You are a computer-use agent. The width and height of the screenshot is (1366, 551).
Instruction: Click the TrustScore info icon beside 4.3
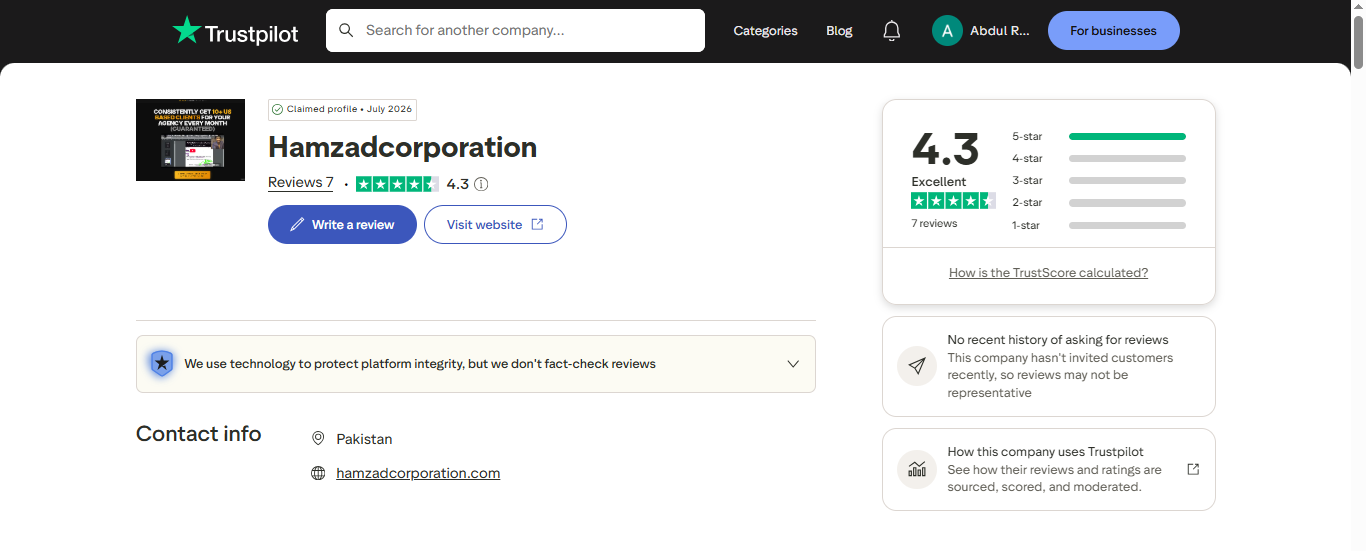481,184
